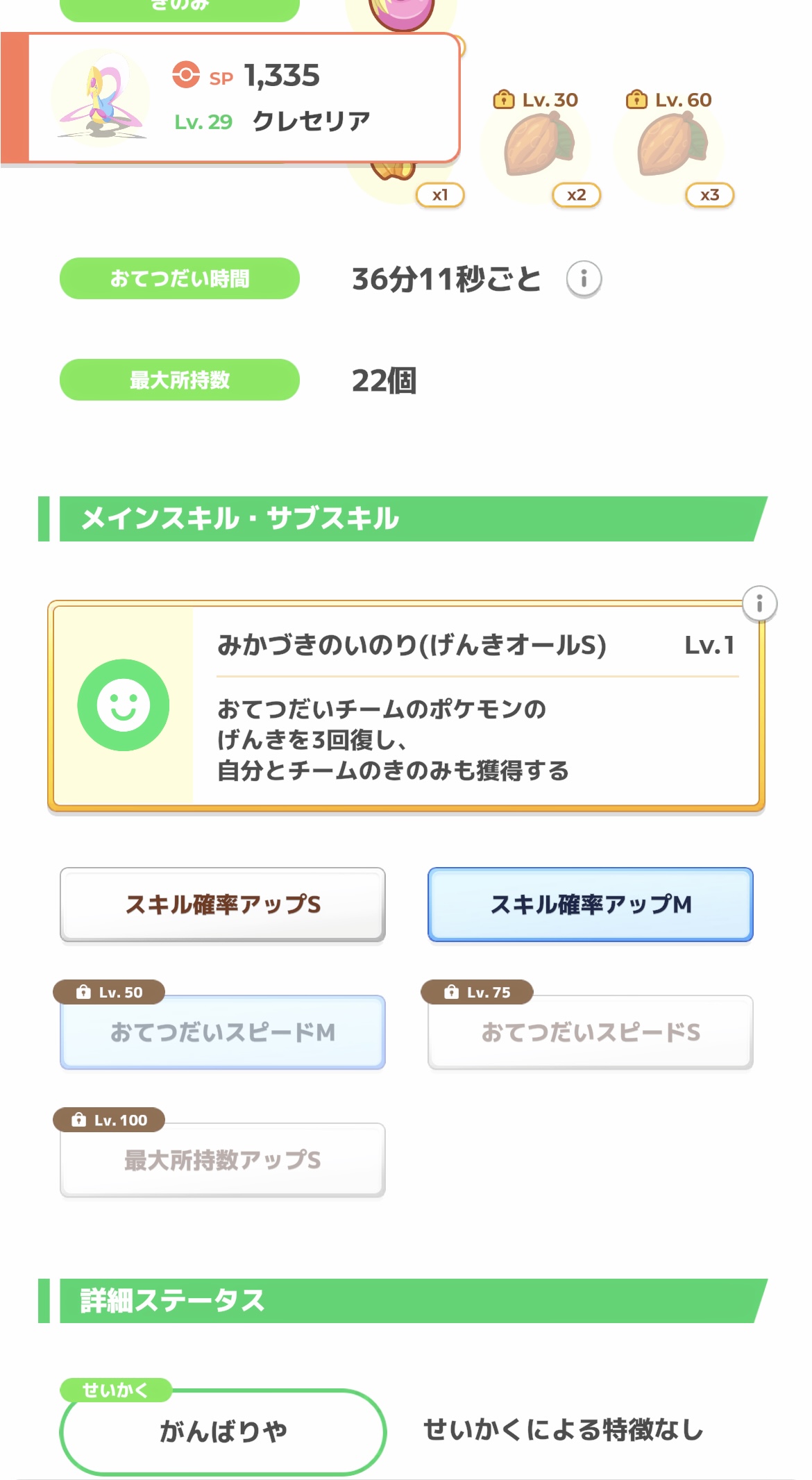Tap the locked 最大所持数アップS skill
This screenshot has height=1480, width=812.
pos(223,1160)
